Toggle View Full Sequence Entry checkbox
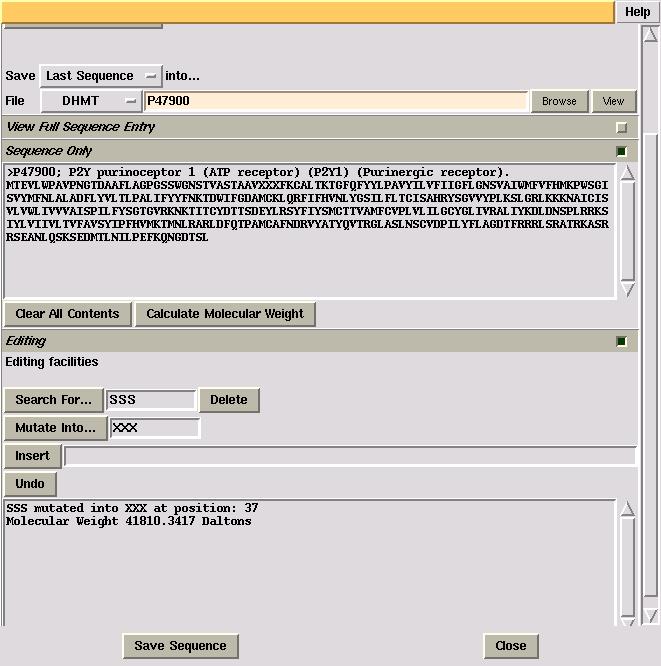Image resolution: width=661 pixels, height=666 pixels. pos(621,128)
